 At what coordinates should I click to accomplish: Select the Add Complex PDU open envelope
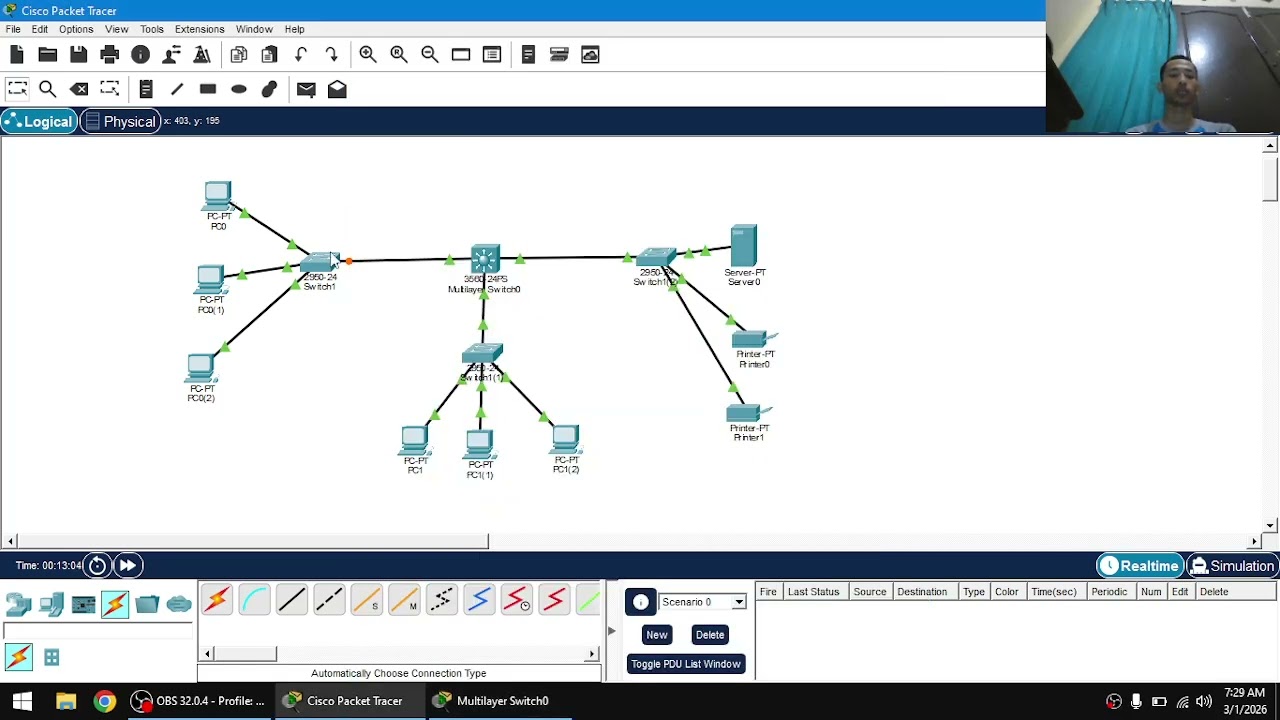click(337, 90)
